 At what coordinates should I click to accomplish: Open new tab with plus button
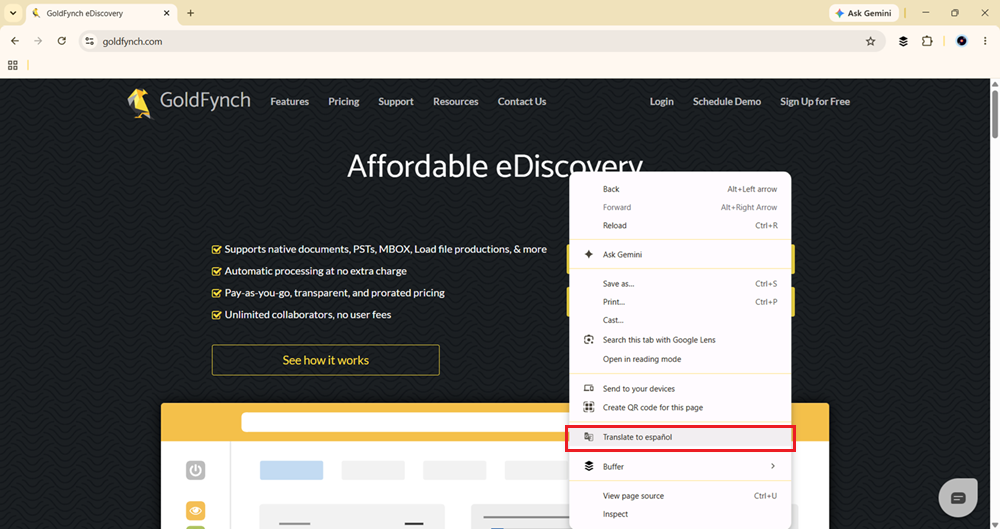(190, 13)
